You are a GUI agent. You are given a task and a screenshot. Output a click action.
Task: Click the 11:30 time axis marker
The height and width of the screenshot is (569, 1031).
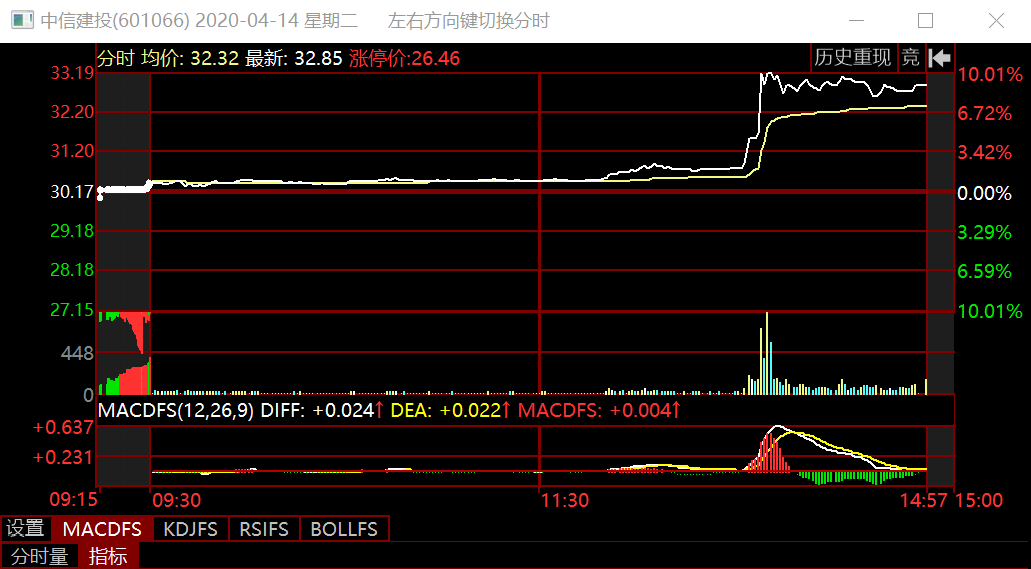(564, 500)
